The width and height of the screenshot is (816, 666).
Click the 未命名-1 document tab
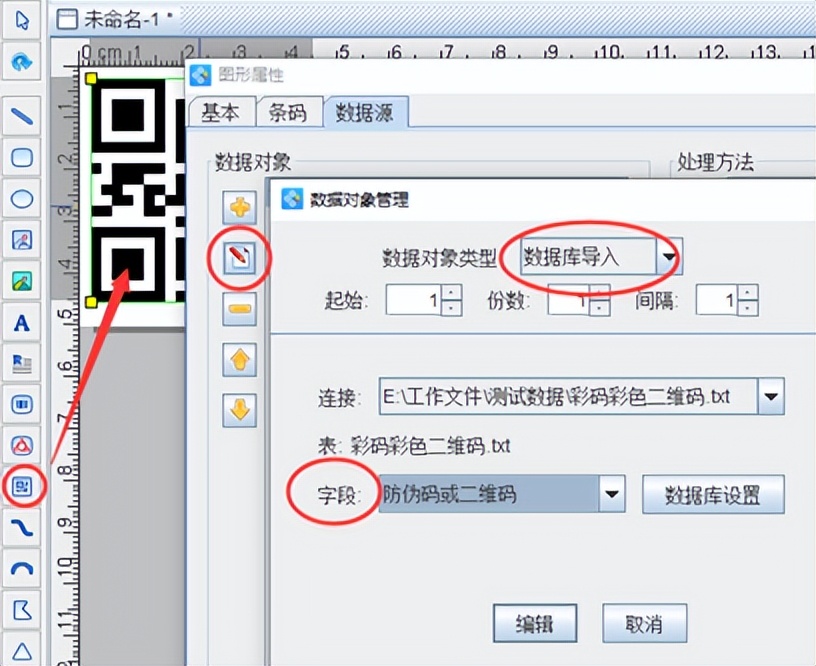pos(115,19)
